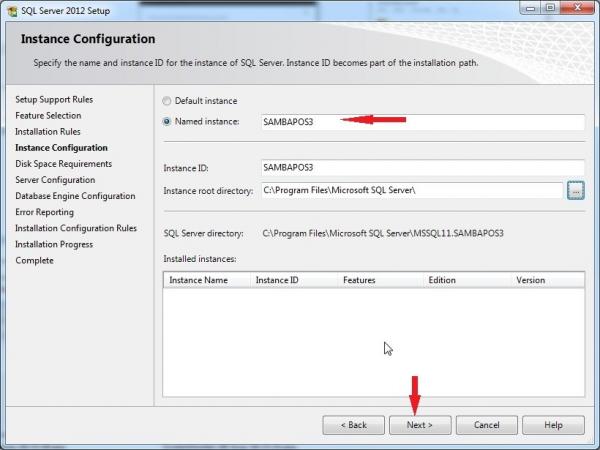The height and width of the screenshot is (450, 600).
Task: Click the Instance root directory field
Action: (x=410, y=190)
